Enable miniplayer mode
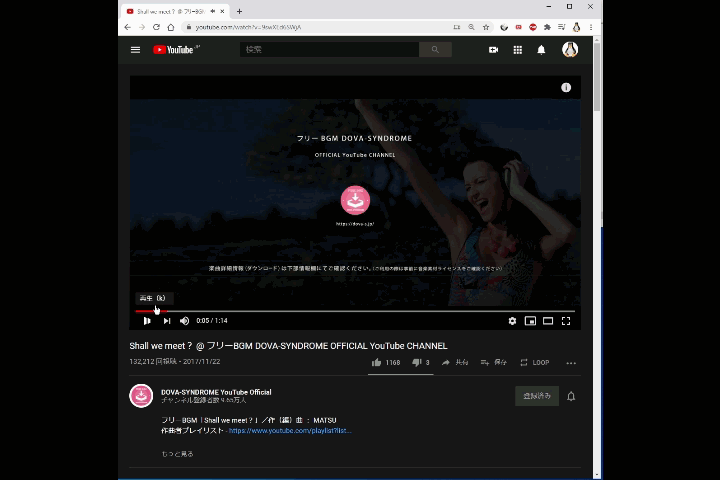The height and width of the screenshot is (480, 720). 530,321
